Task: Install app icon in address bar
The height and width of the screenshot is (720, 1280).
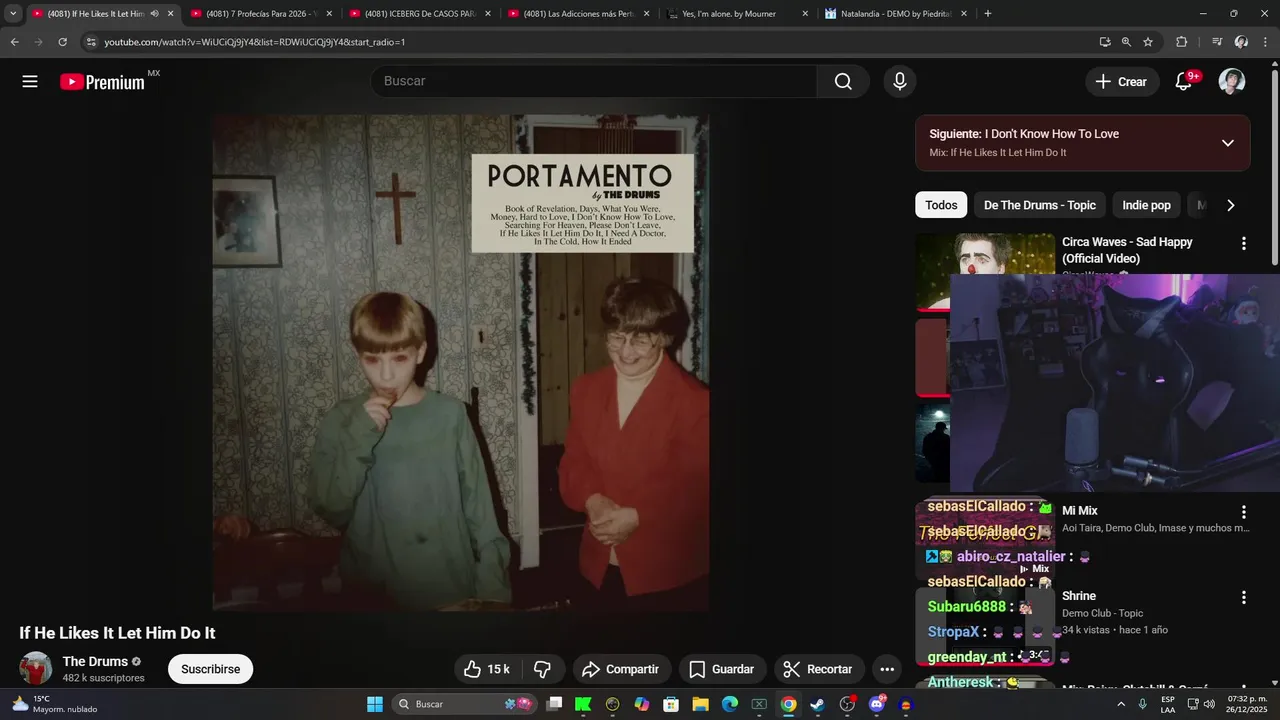Action: click(1105, 42)
